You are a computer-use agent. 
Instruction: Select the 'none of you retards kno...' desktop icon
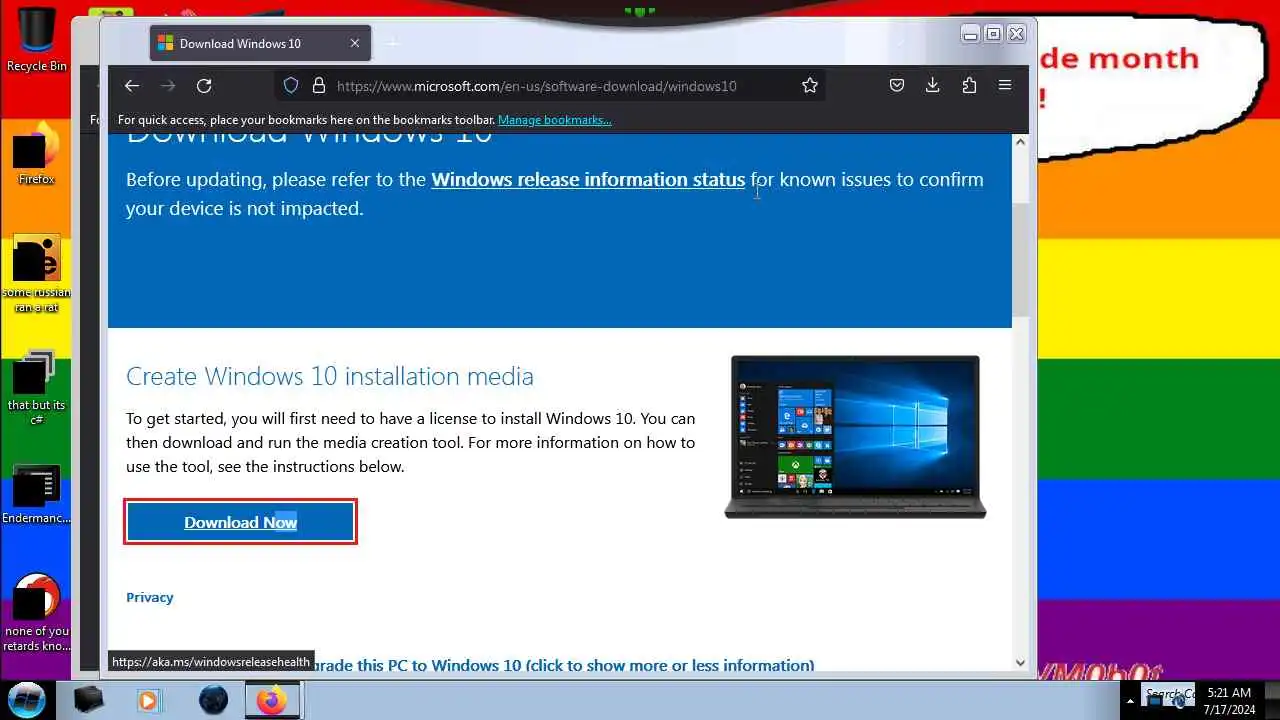(x=36, y=612)
